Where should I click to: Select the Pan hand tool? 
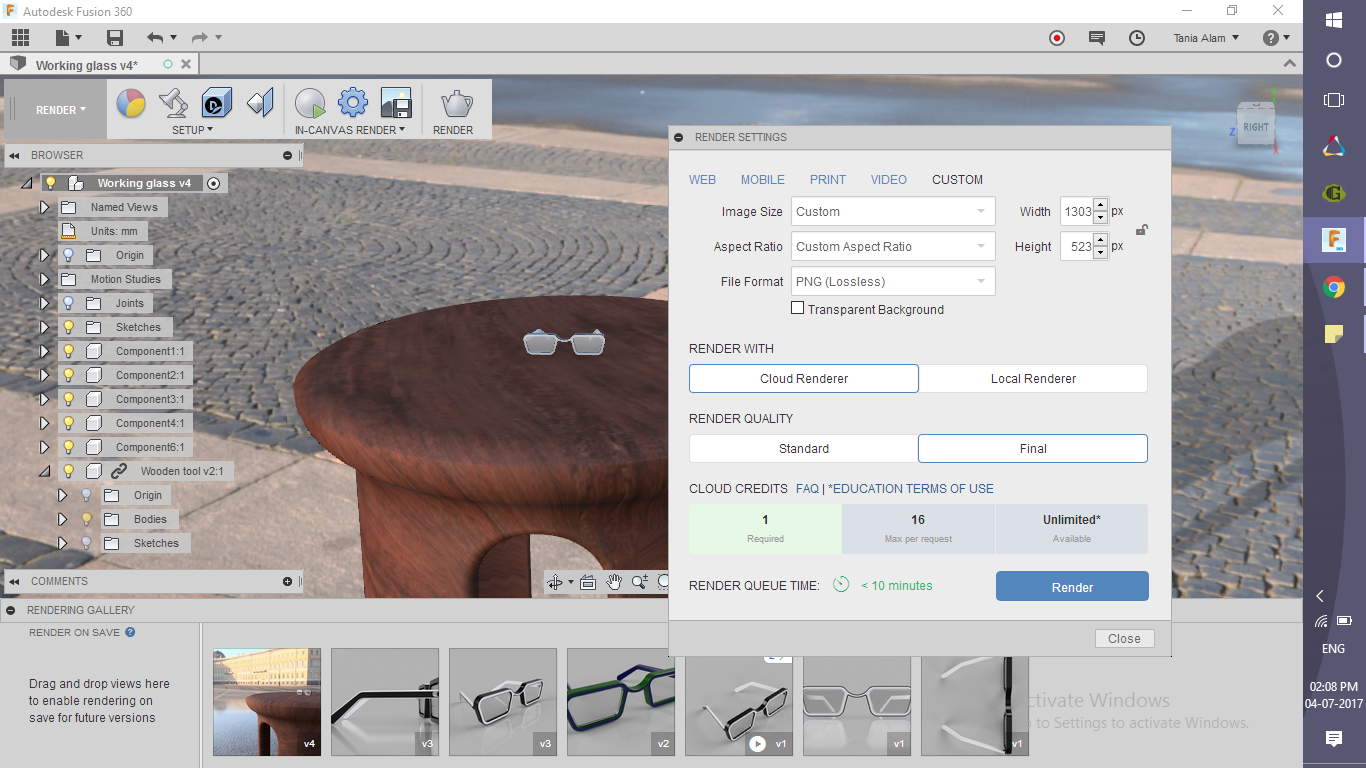click(x=614, y=582)
